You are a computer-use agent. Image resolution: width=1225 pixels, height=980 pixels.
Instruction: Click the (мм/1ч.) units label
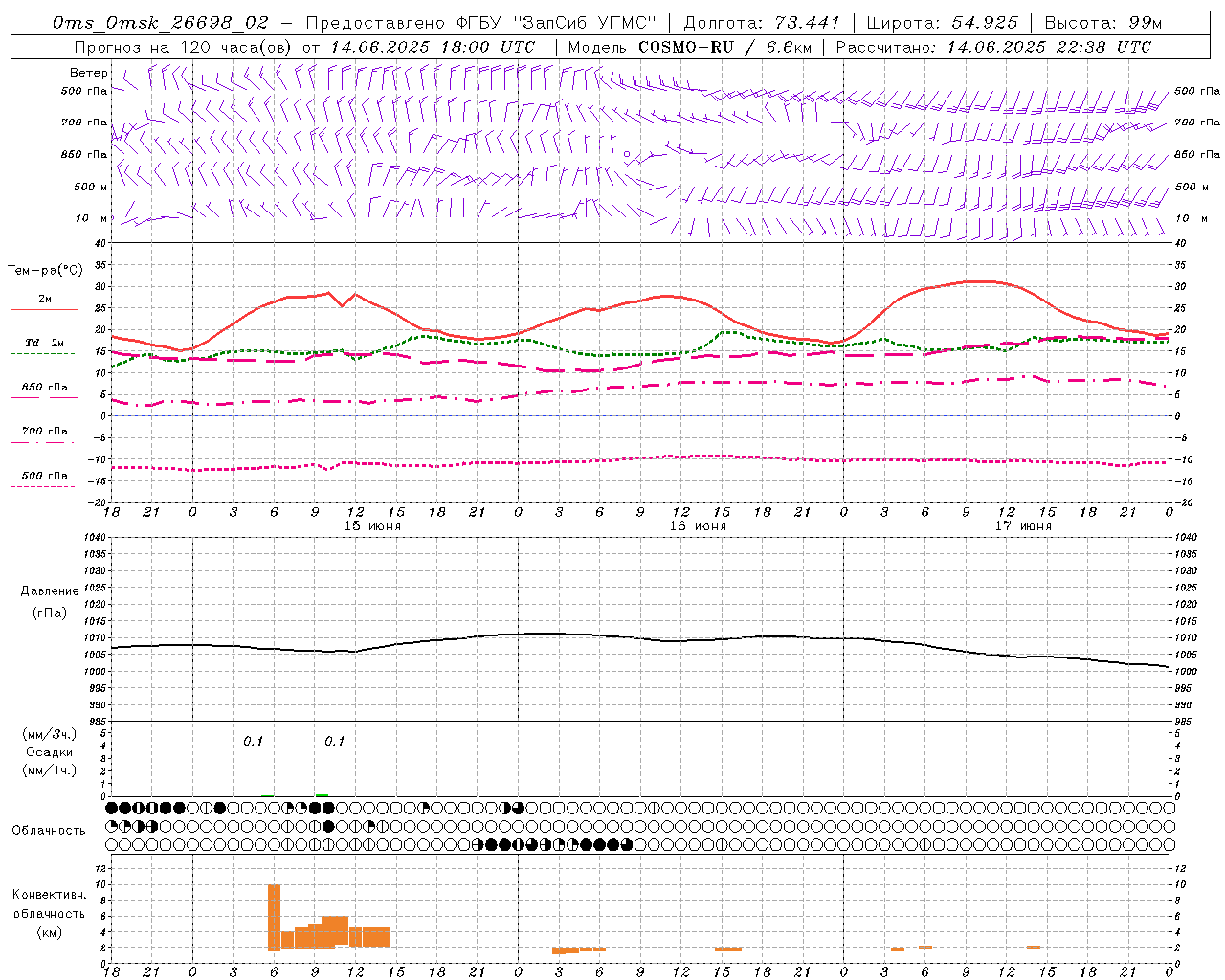[x=50, y=770]
